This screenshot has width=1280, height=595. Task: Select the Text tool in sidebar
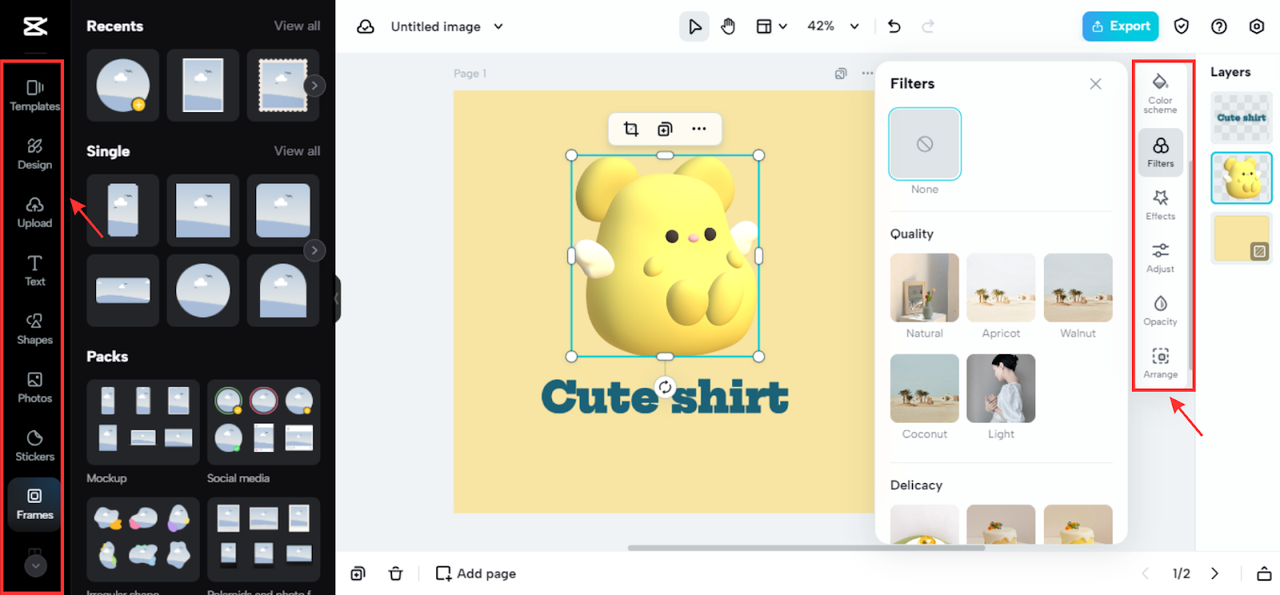point(35,270)
